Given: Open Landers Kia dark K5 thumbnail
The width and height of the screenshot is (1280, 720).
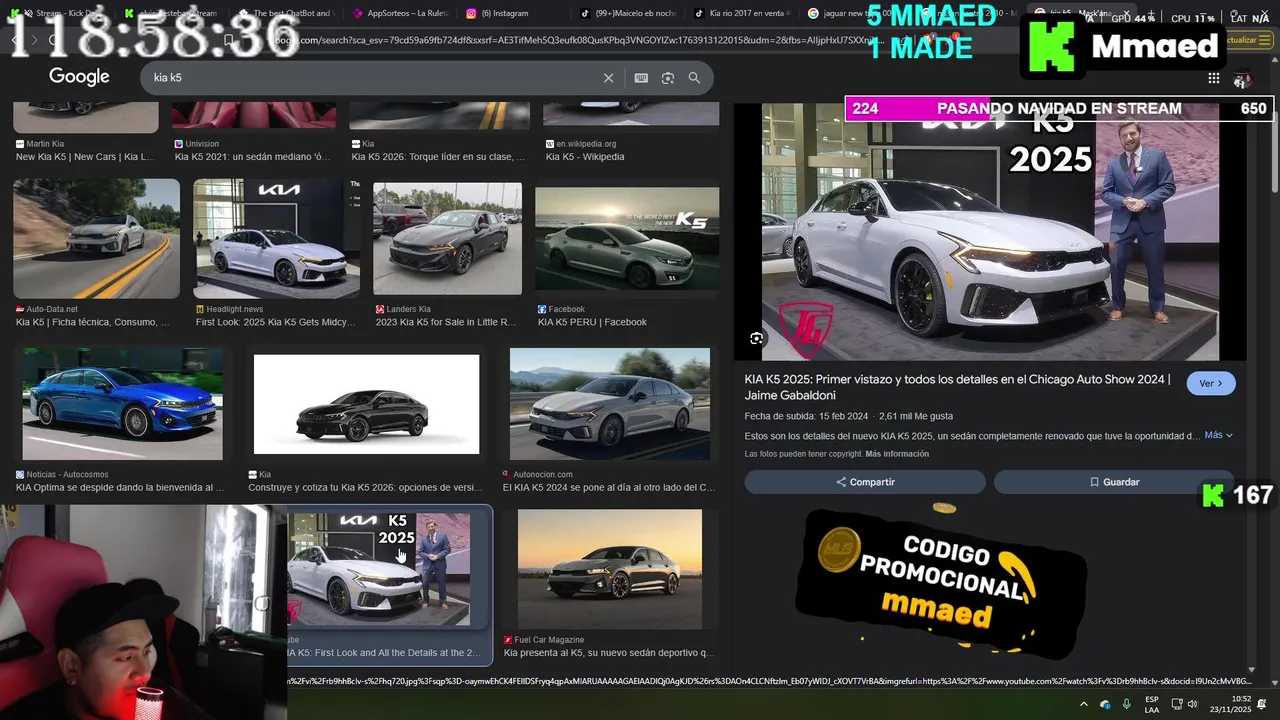Looking at the screenshot, I should (x=447, y=239).
